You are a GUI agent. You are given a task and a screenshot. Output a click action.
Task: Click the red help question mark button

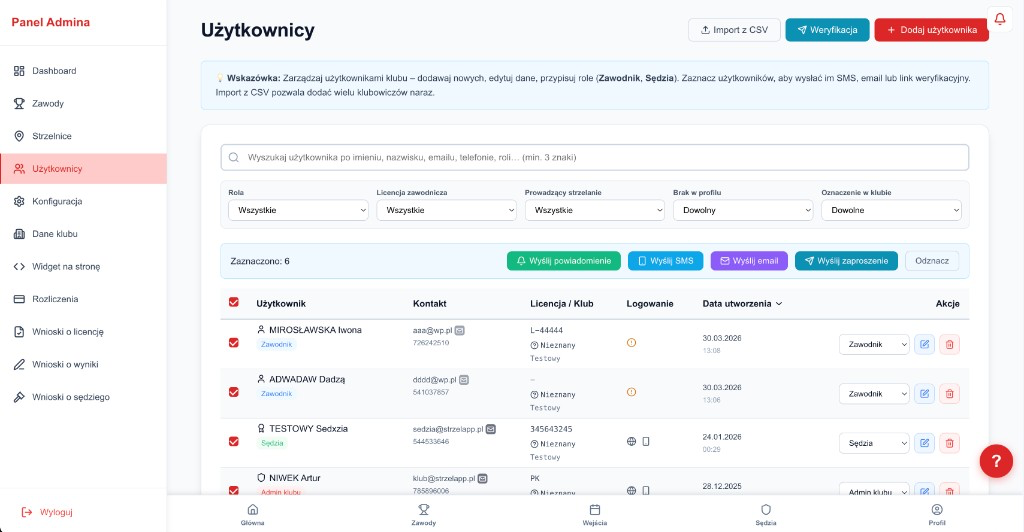(996, 461)
